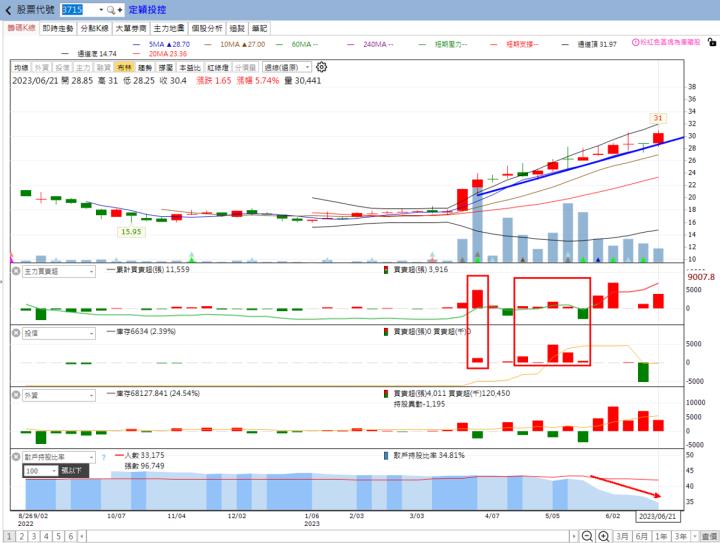This screenshot has height=543, width=720.
Task: Click the 定穎投控 stock name link
Action: [x=147, y=10]
